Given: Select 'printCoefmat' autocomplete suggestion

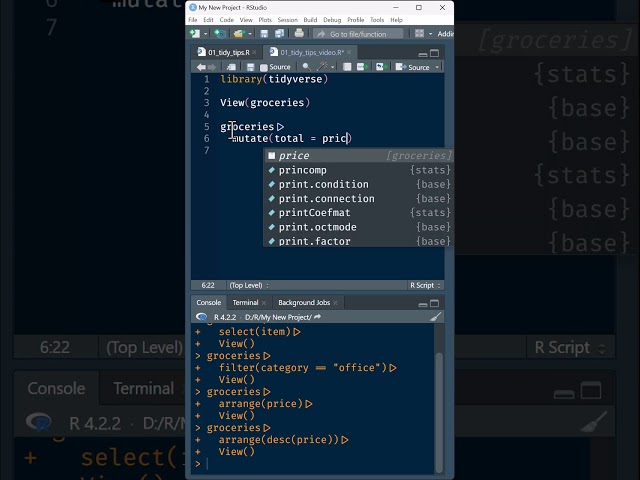Looking at the screenshot, I should tap(359, 213).
